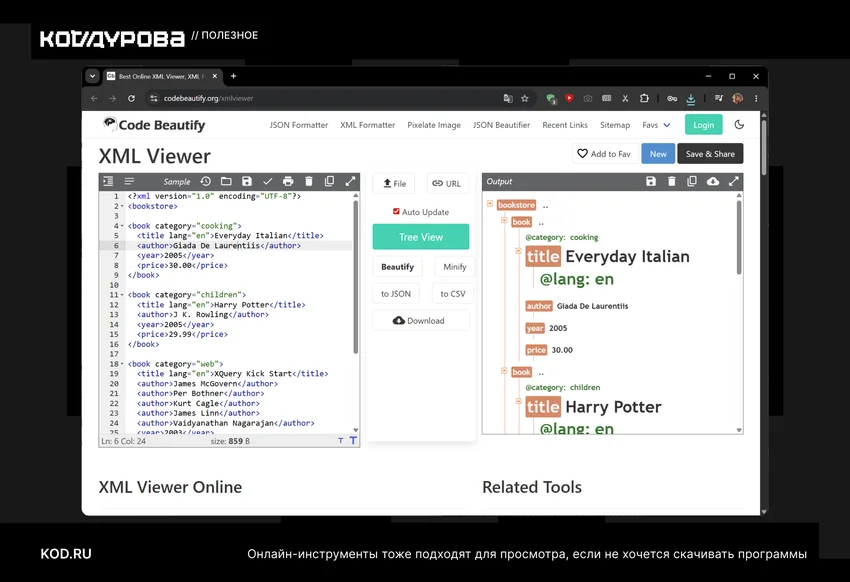Toggle dark mode with the moon icon

739,125
